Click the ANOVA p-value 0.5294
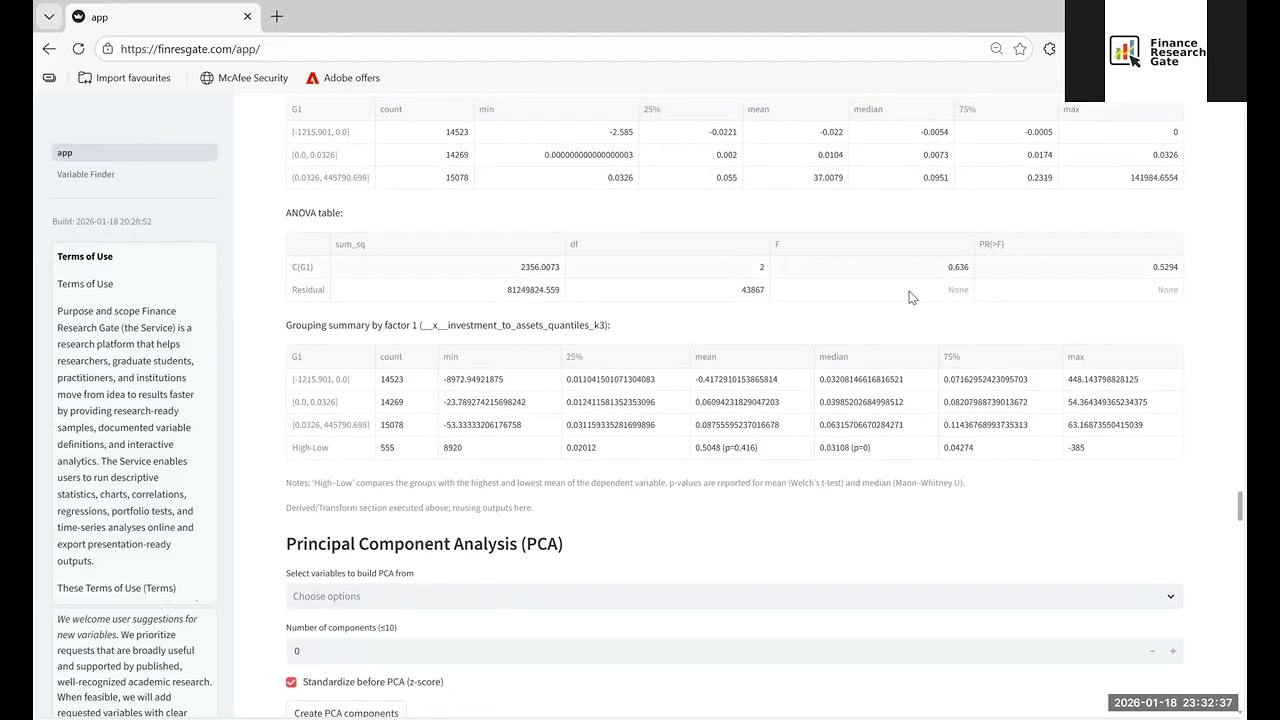 [1165, 267]
